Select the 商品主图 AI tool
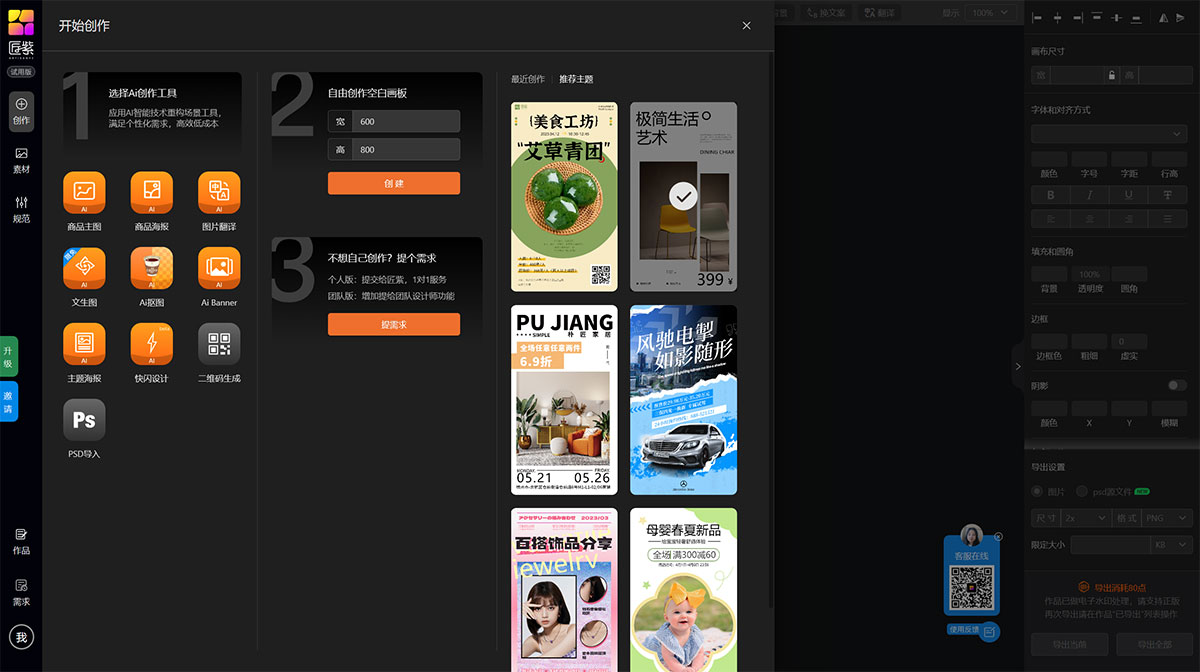 coord(84,194)
